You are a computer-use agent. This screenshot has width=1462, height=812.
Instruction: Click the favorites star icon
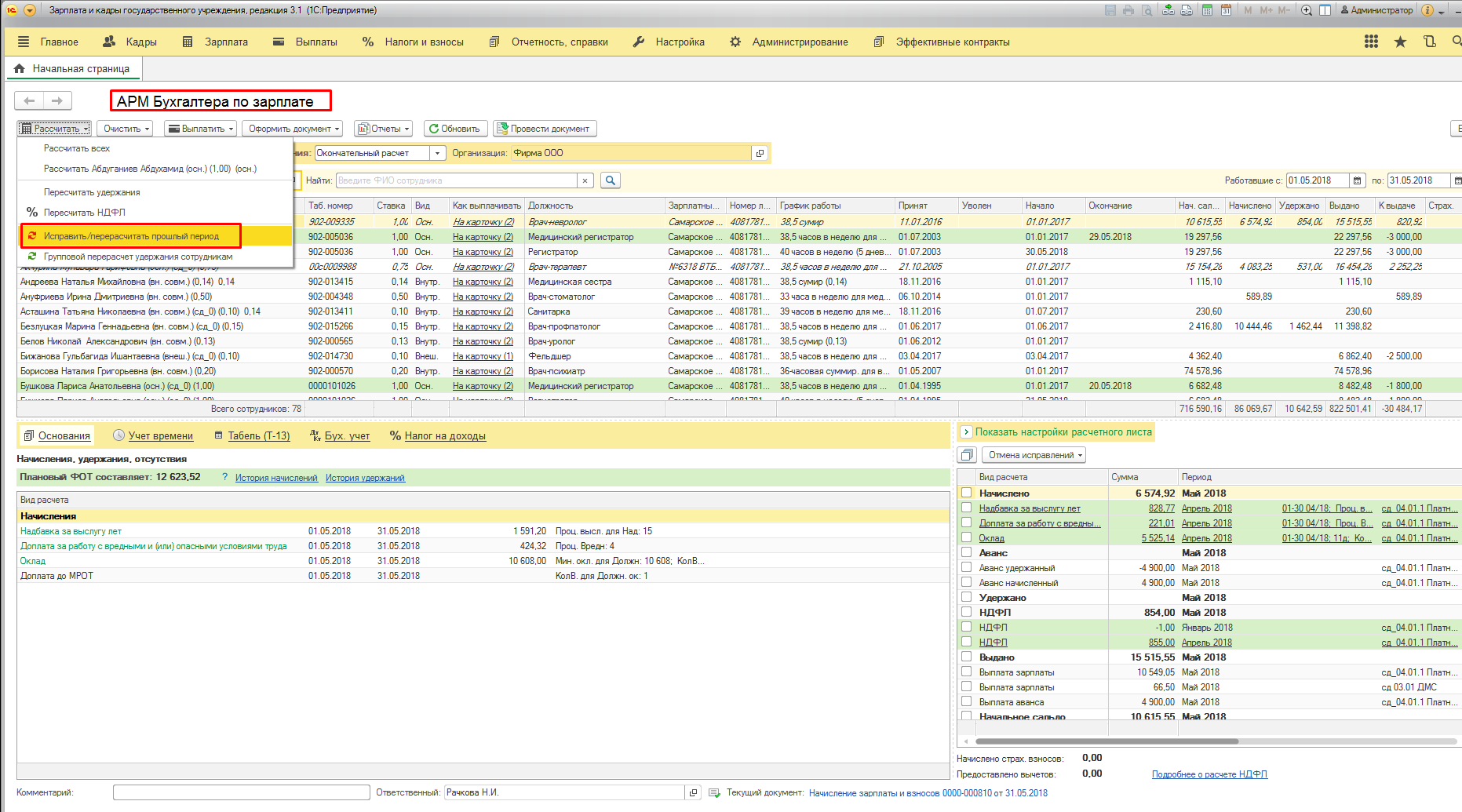click(x=1400, y=42)
